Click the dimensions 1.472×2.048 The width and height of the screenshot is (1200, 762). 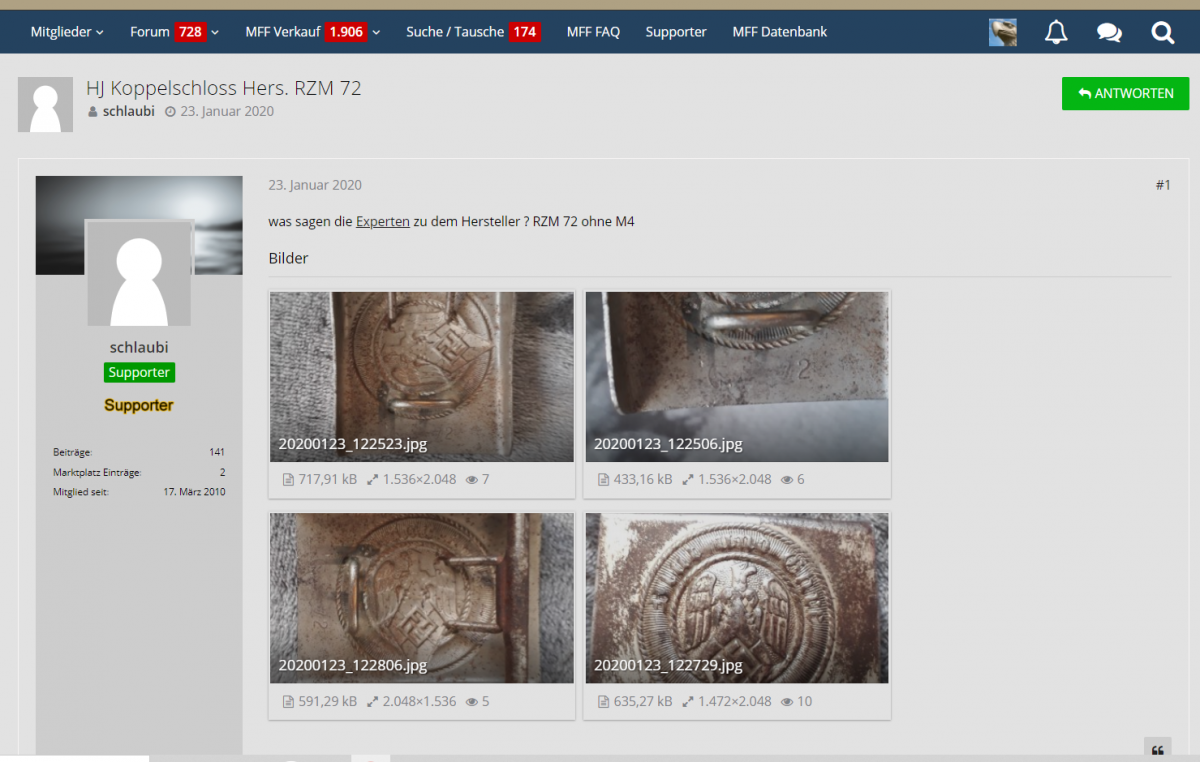(x=734, y=702)
